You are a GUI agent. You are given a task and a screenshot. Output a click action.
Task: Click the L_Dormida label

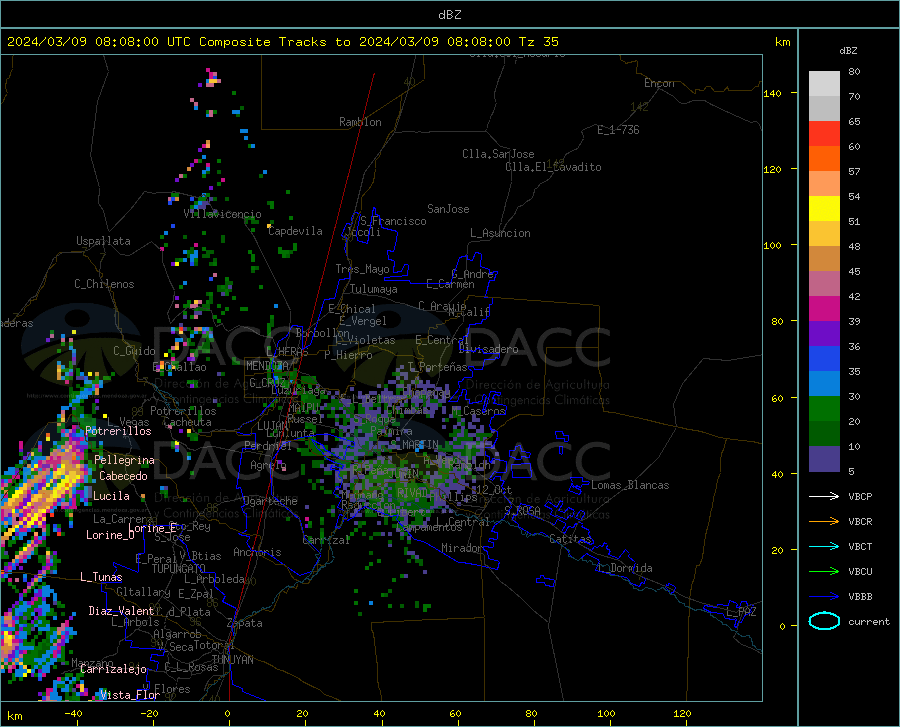point(625,568)
